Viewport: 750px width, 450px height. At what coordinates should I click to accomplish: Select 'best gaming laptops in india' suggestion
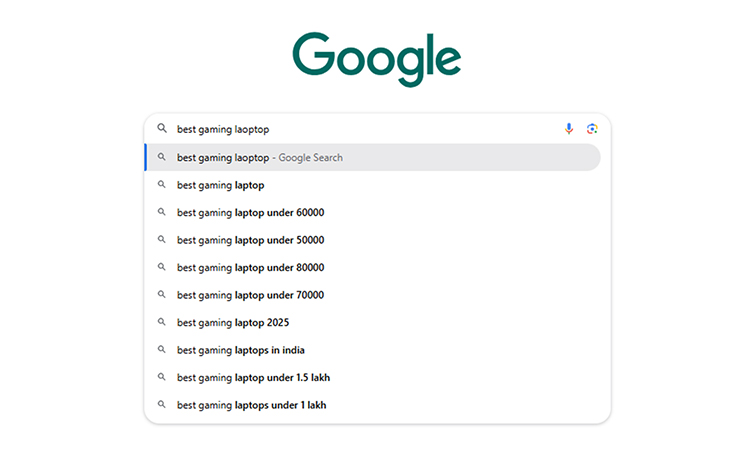tap(241, 350)
